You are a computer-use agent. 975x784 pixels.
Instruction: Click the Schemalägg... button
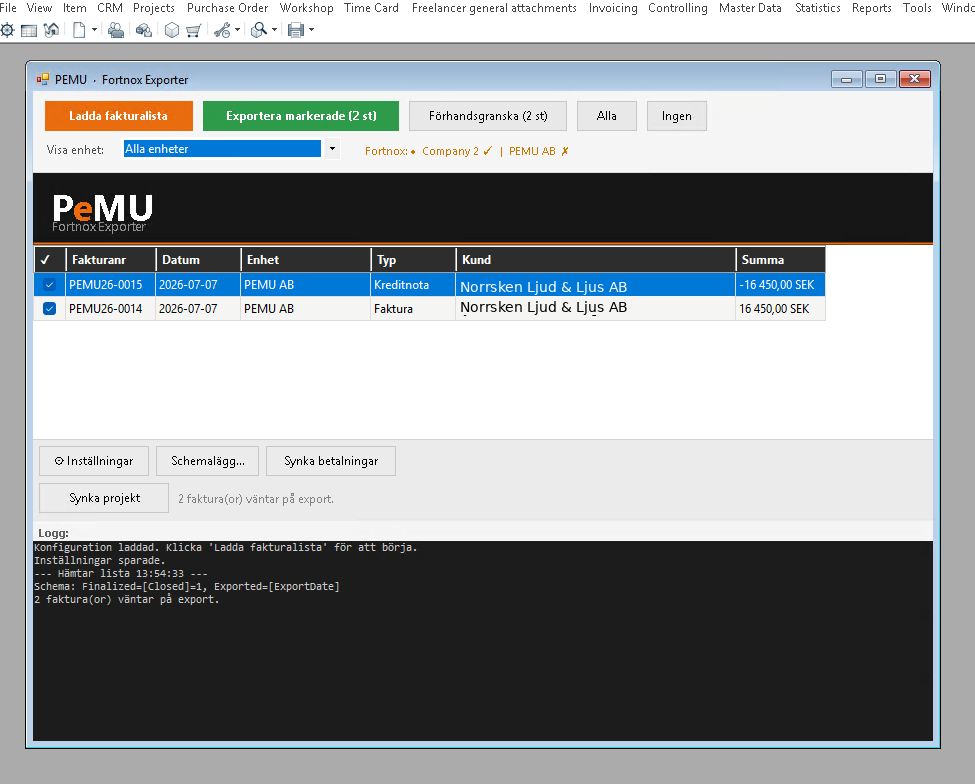click(208, 461)
